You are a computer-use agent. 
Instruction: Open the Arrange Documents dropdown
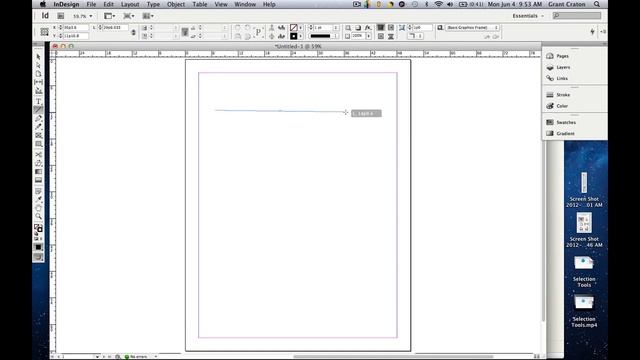(148, 16)
